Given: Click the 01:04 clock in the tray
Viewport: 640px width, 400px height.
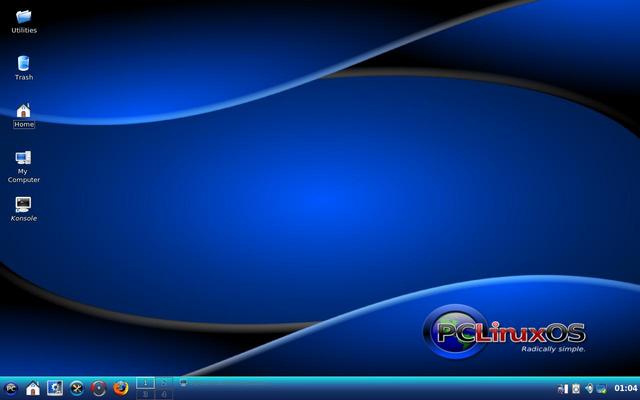Looking at the screenshot, I should [625, 388].
